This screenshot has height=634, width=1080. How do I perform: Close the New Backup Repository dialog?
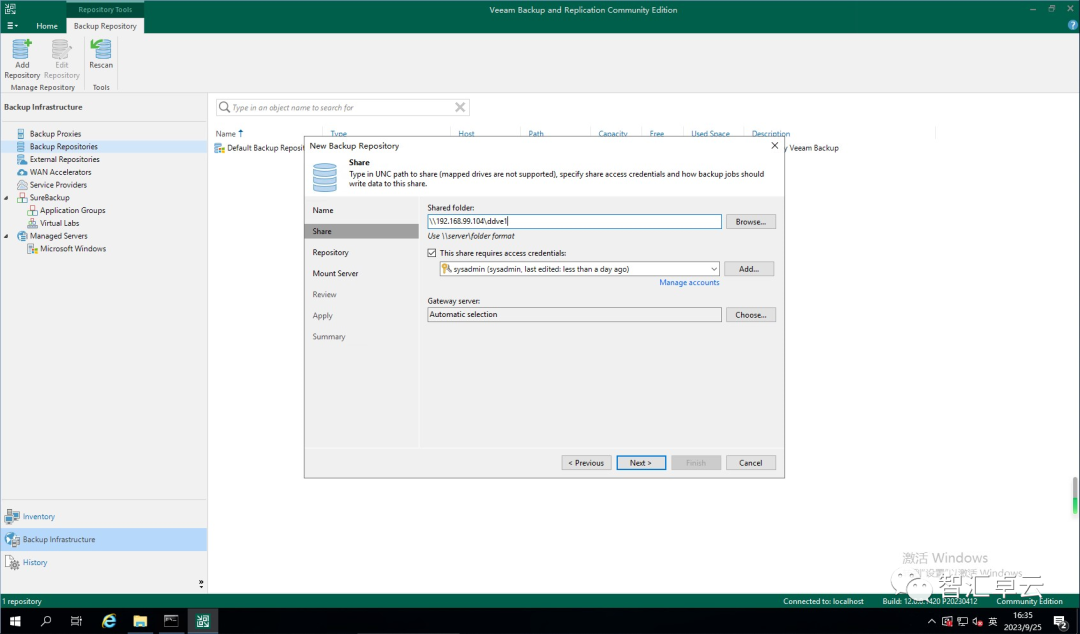(x=774, y=145)
